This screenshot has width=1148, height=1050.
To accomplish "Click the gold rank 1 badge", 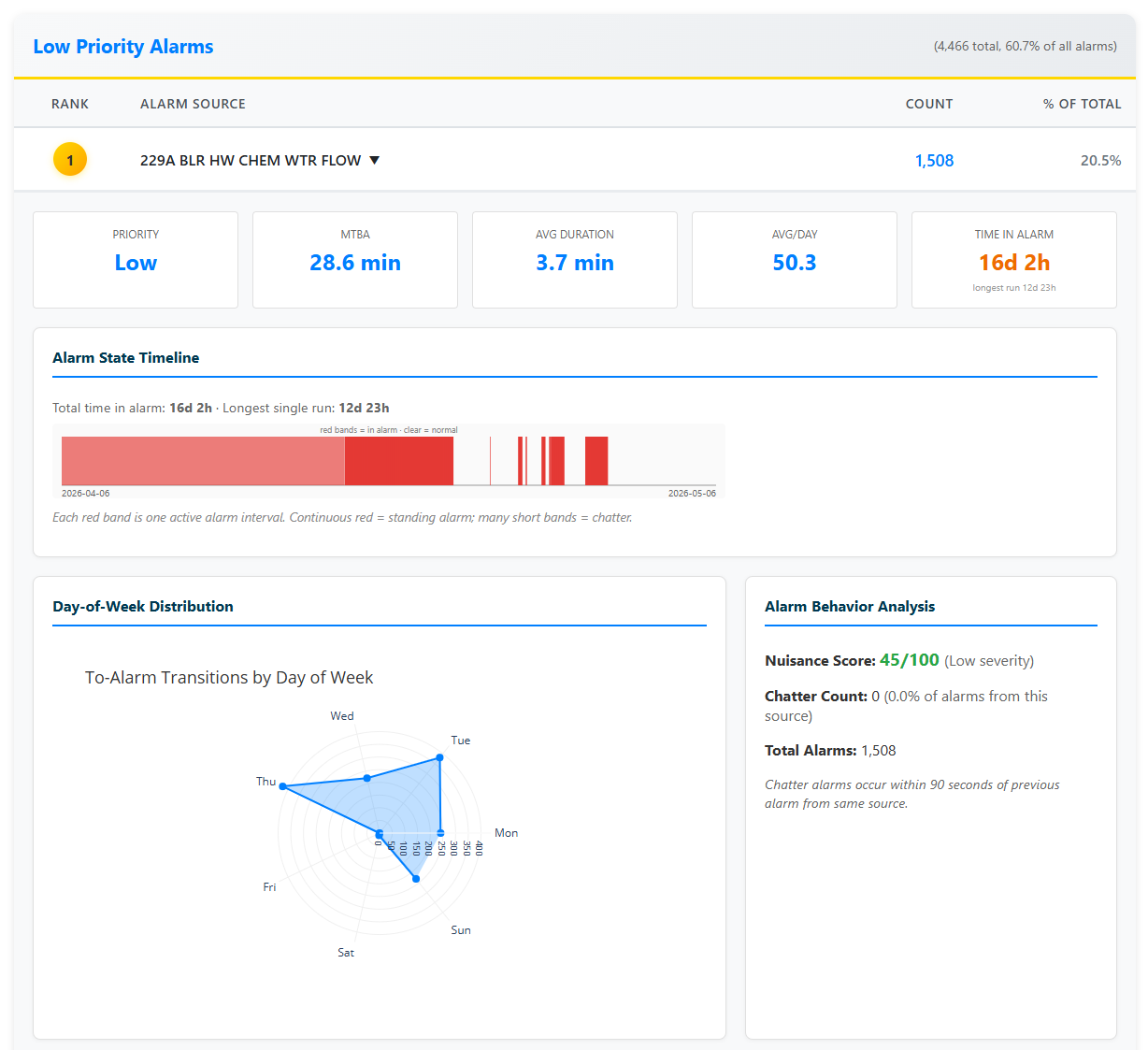I will pyautogui.click(x=70, y=160).
